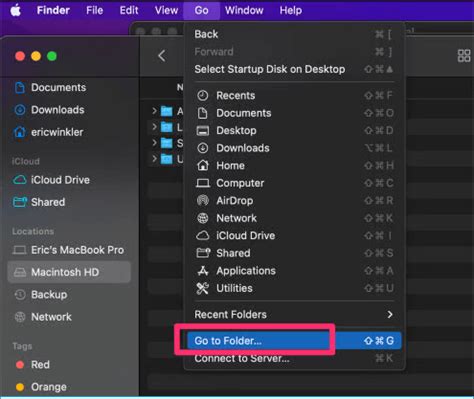Open the View menu

point(166,10)
